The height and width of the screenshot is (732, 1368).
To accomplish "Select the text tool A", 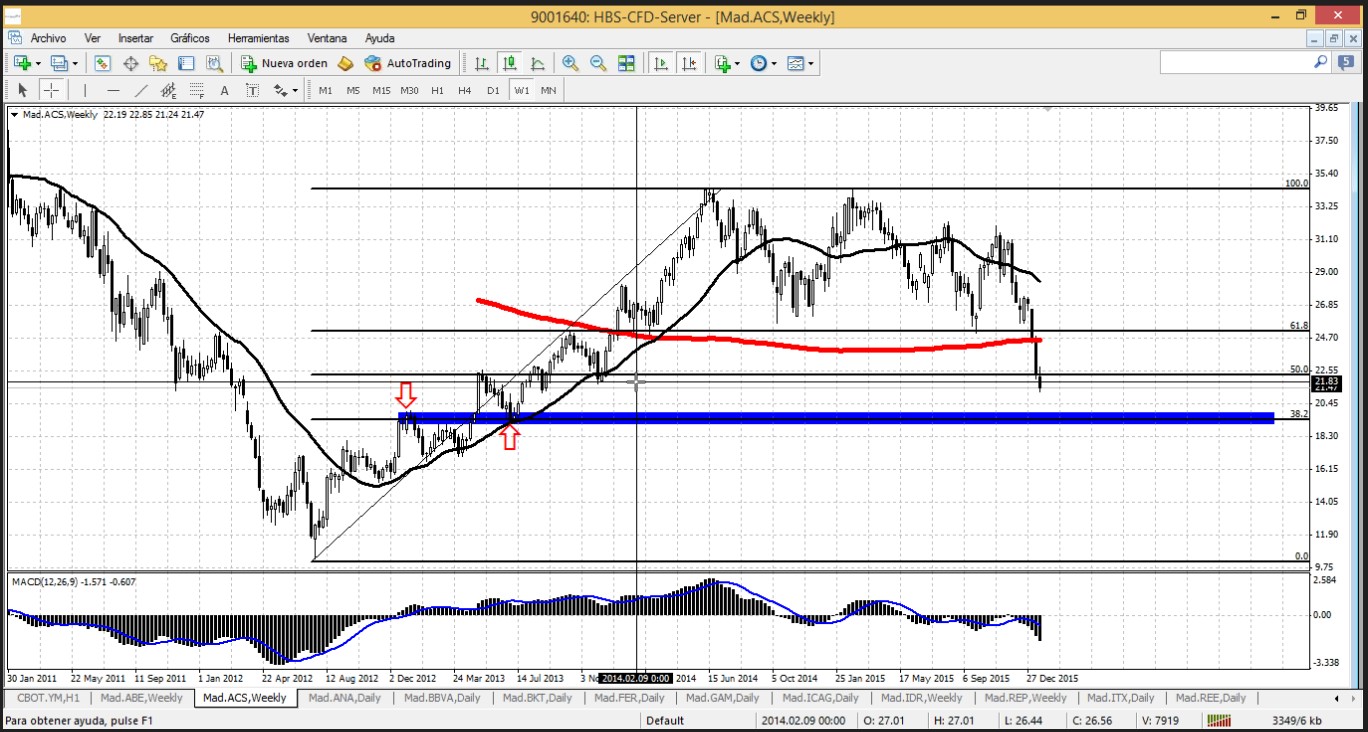I will click(224, 90).
